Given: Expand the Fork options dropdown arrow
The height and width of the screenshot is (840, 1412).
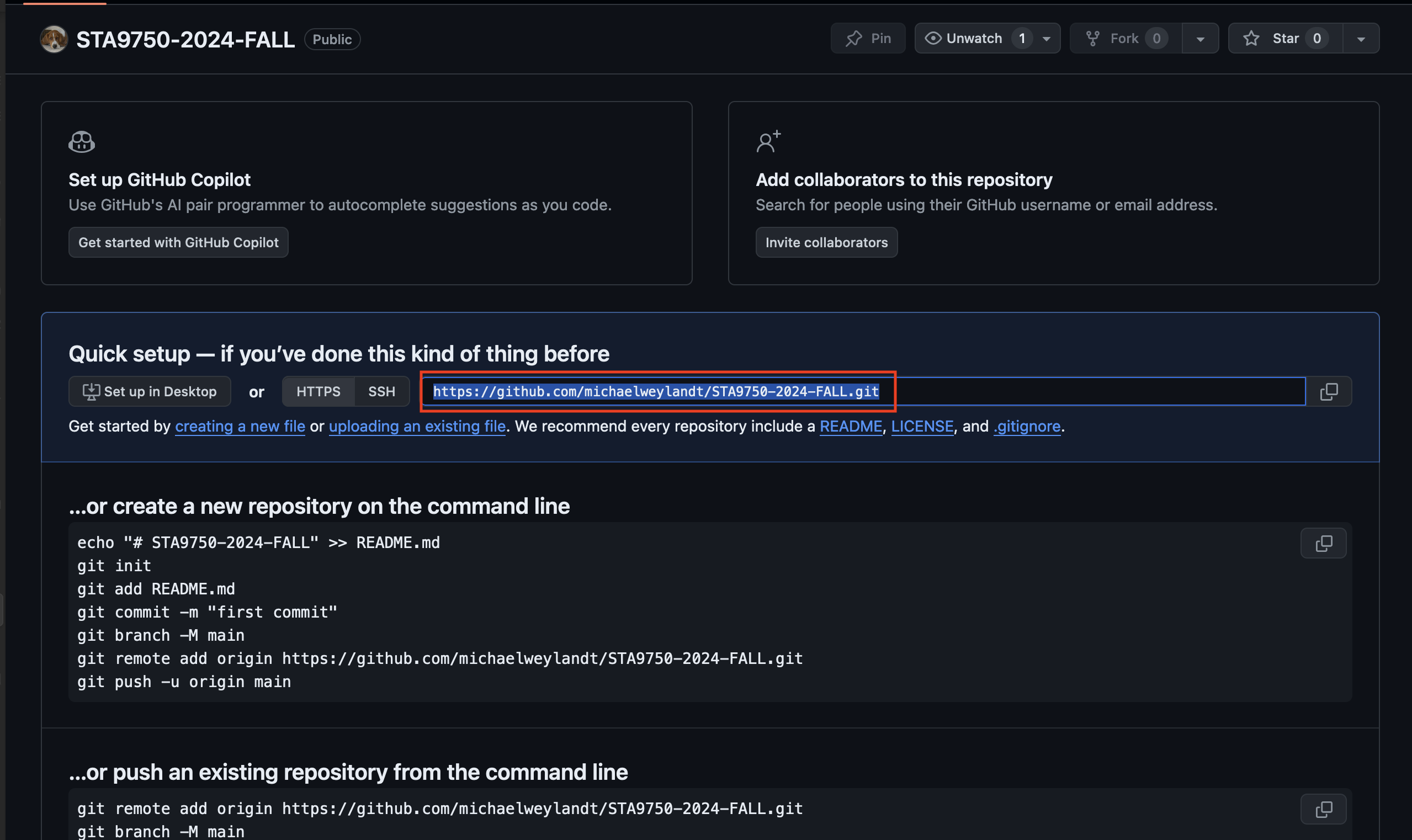Looking at the screenshot, I should tap(1200, 39).
